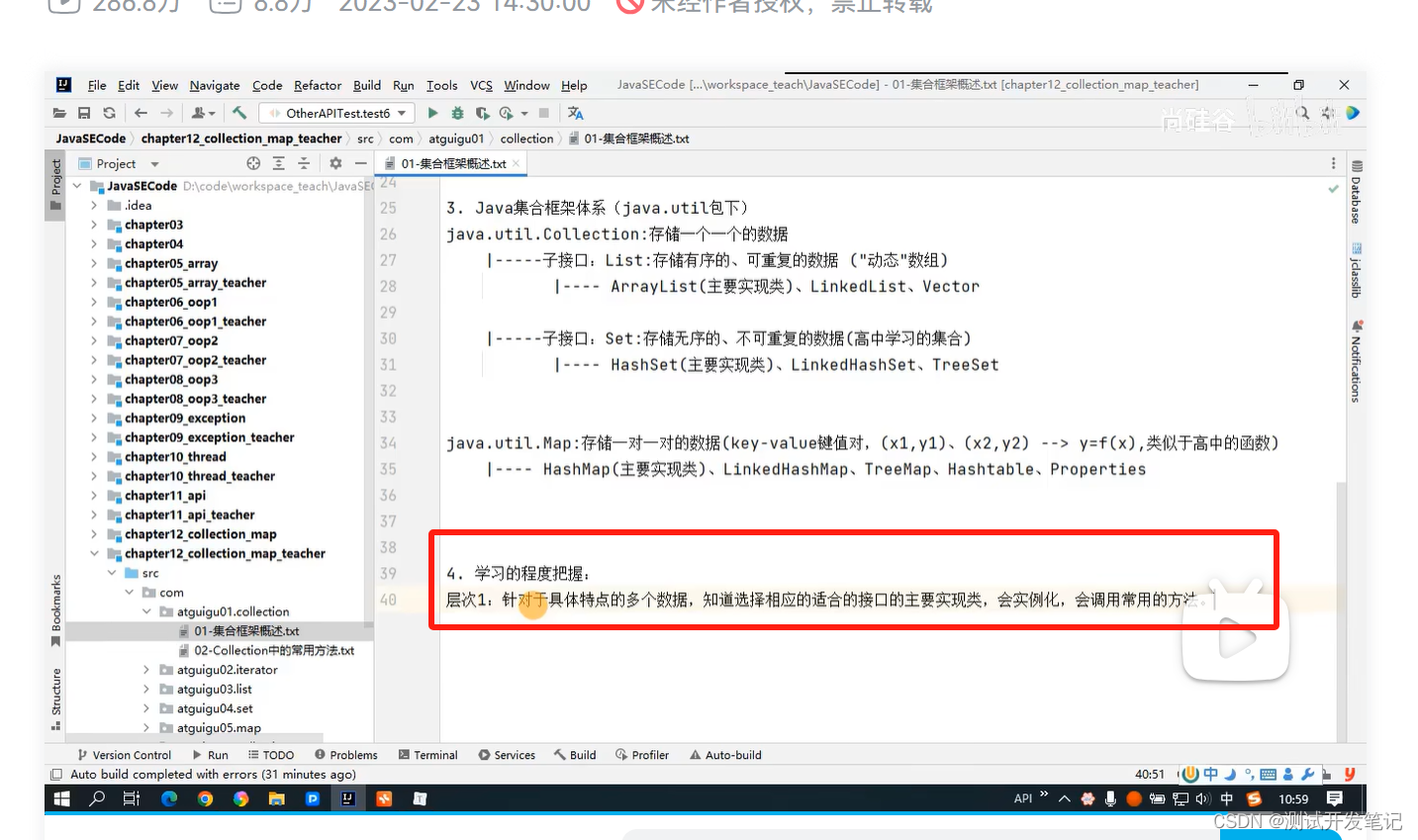Click the Translate icon in toolbar
Screen dimensions: 1418x840
576,113
